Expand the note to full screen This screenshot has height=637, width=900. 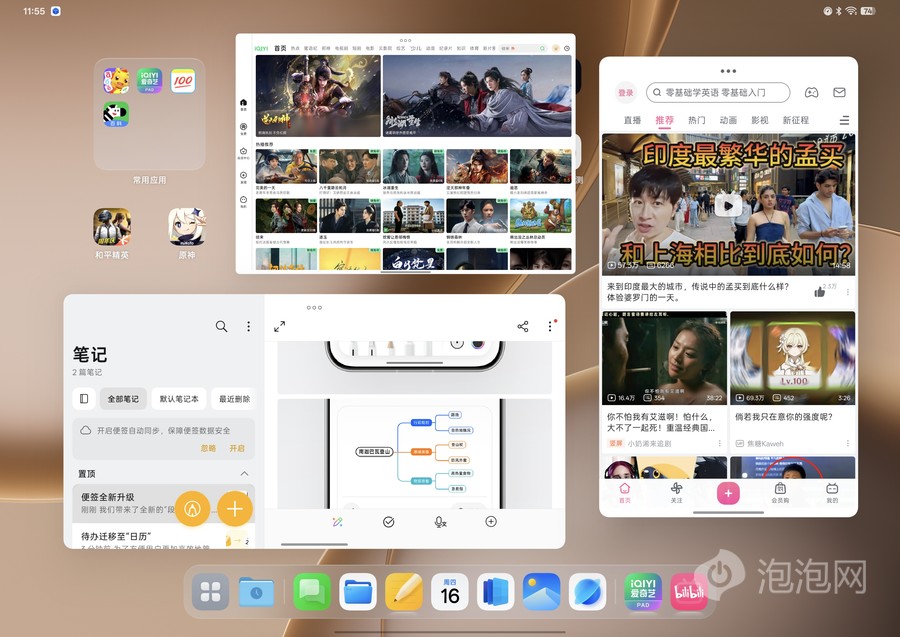pos(280,326)
